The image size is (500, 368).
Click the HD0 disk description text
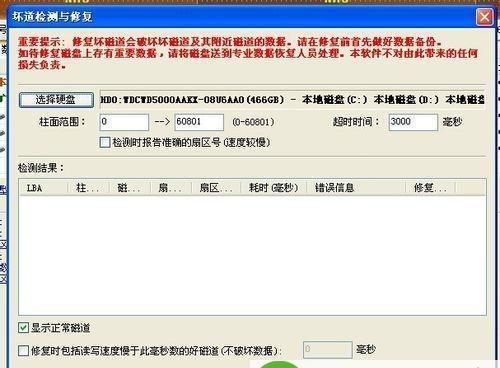click(292, 100)
